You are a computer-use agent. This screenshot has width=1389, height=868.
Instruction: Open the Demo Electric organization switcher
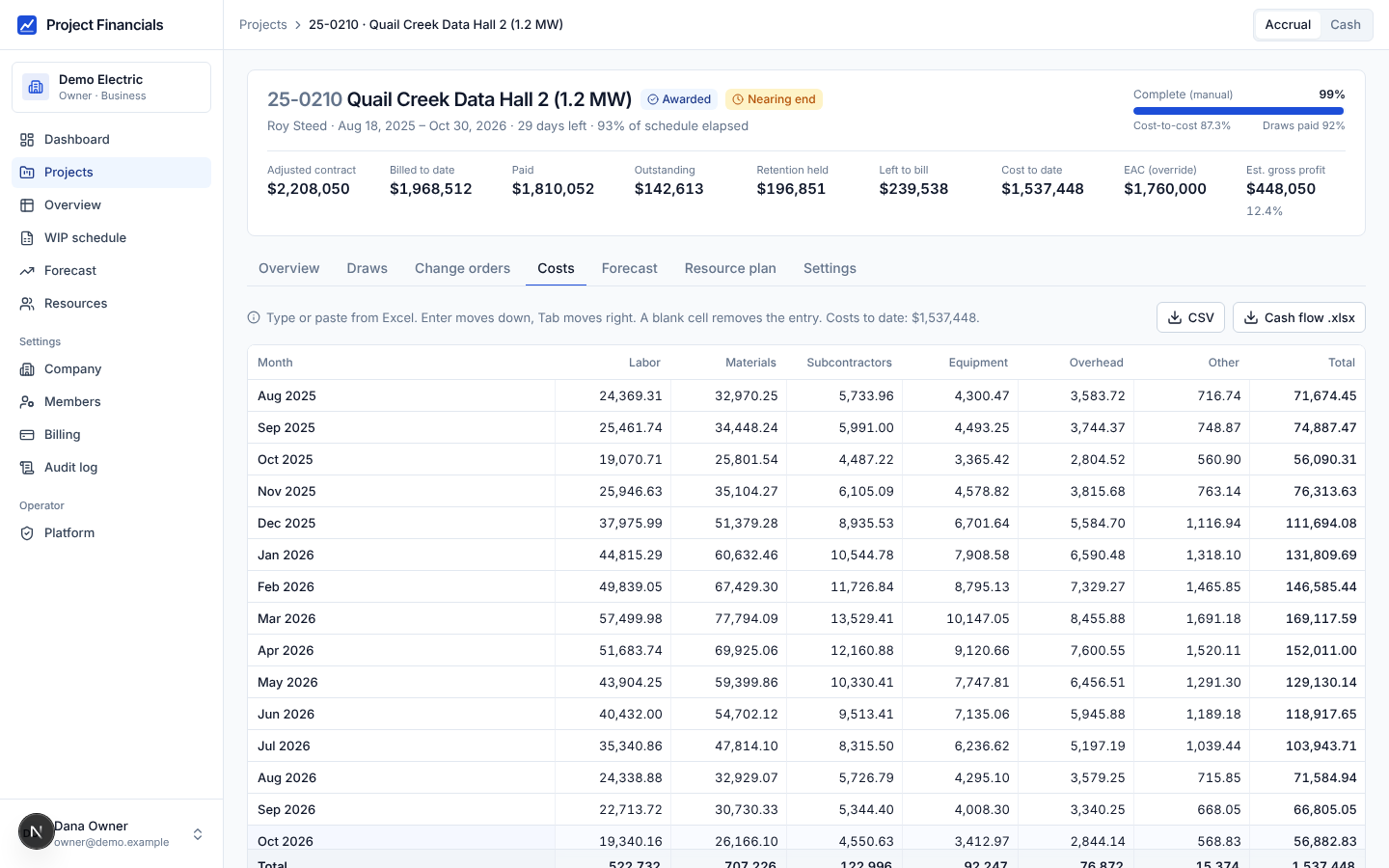111,87
